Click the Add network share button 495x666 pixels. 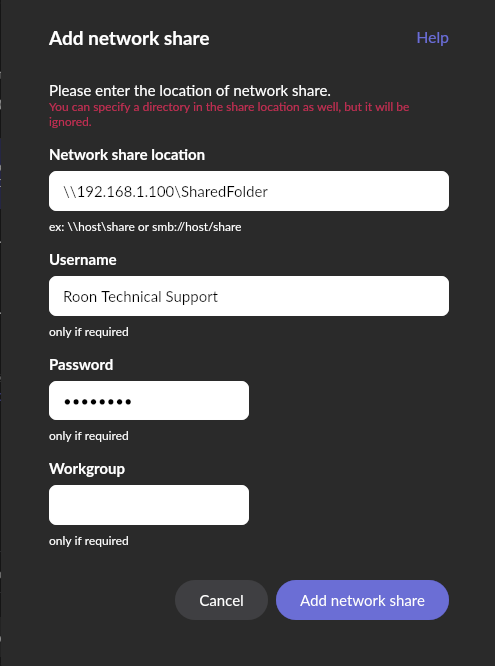click(x=362, y=600)
